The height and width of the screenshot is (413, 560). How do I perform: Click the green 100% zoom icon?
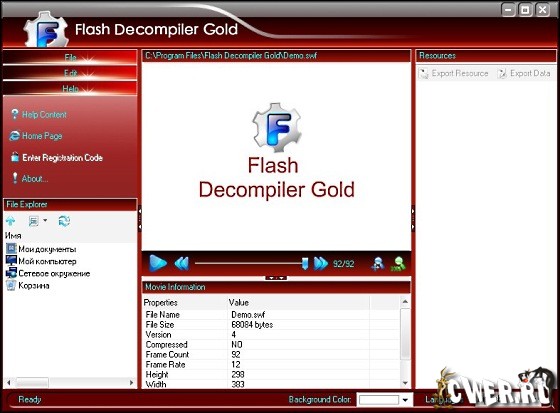(398, 264)
